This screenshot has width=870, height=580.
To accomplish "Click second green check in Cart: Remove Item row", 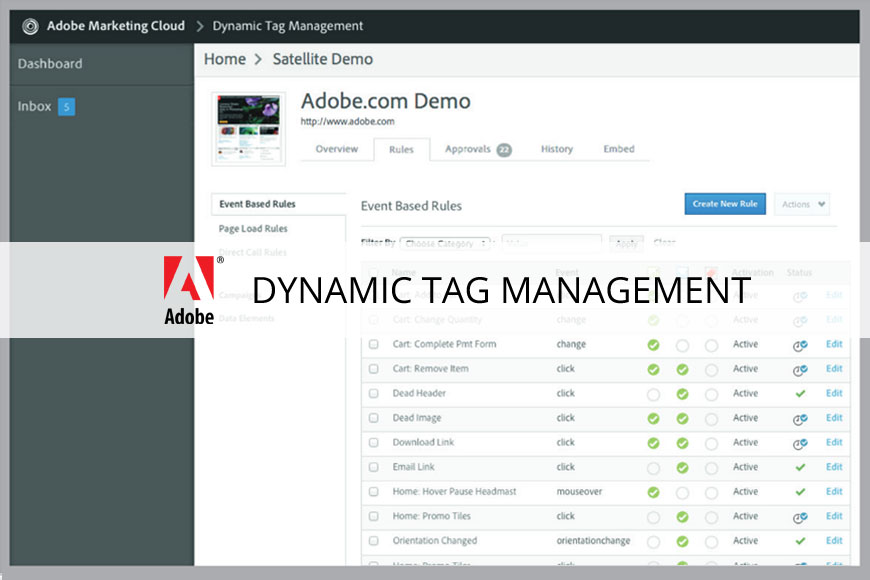I will [682, 370].
